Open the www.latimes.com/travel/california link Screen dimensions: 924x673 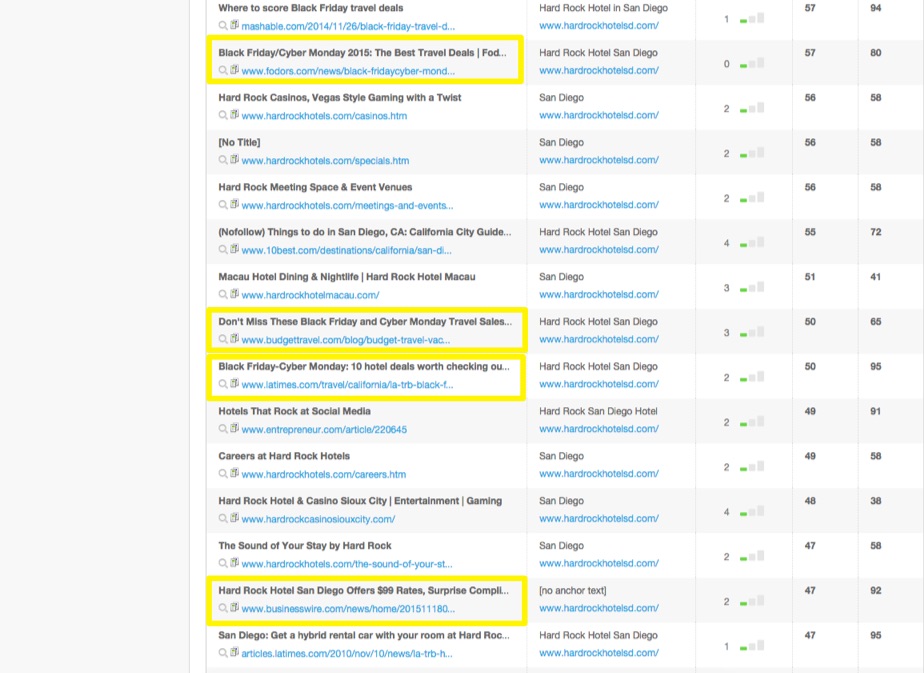coord(347,384)
